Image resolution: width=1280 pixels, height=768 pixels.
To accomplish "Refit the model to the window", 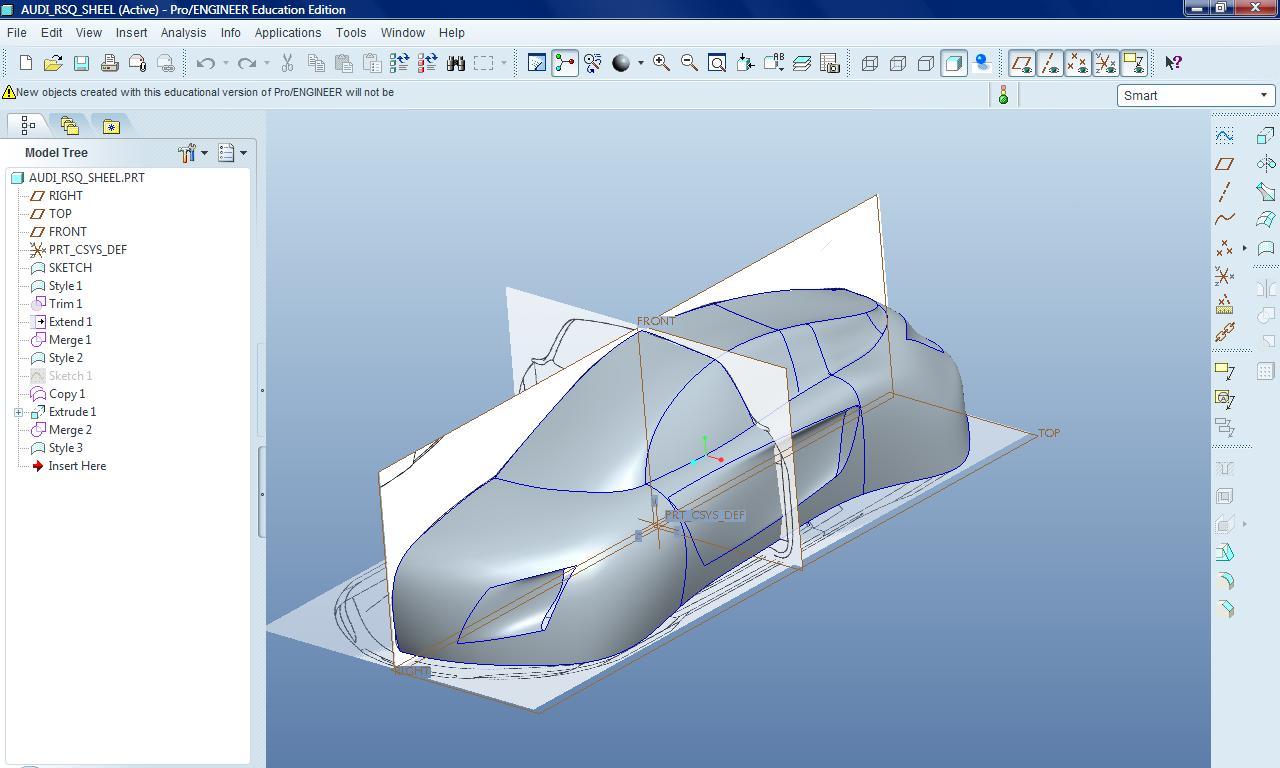I will click(716, 62).
